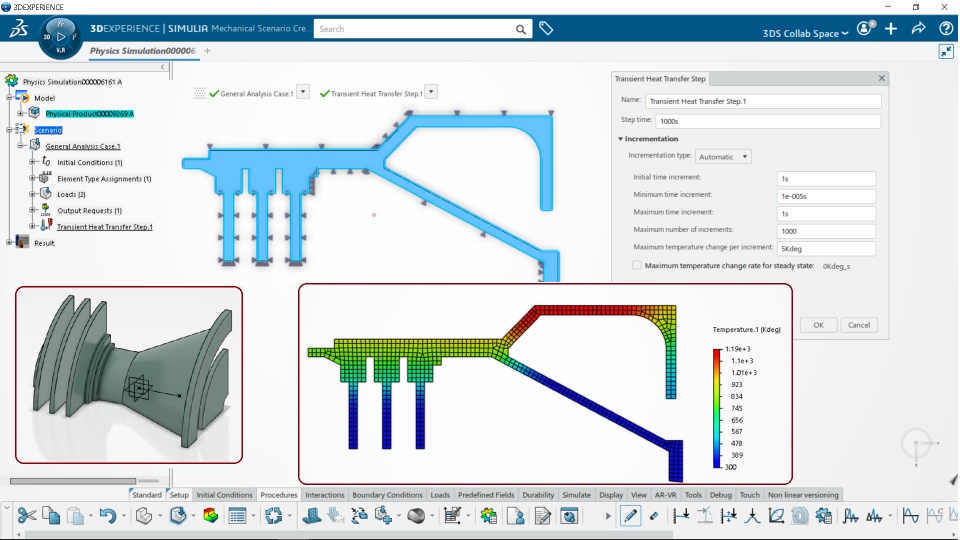Open the compass play button

pos(60,37)
